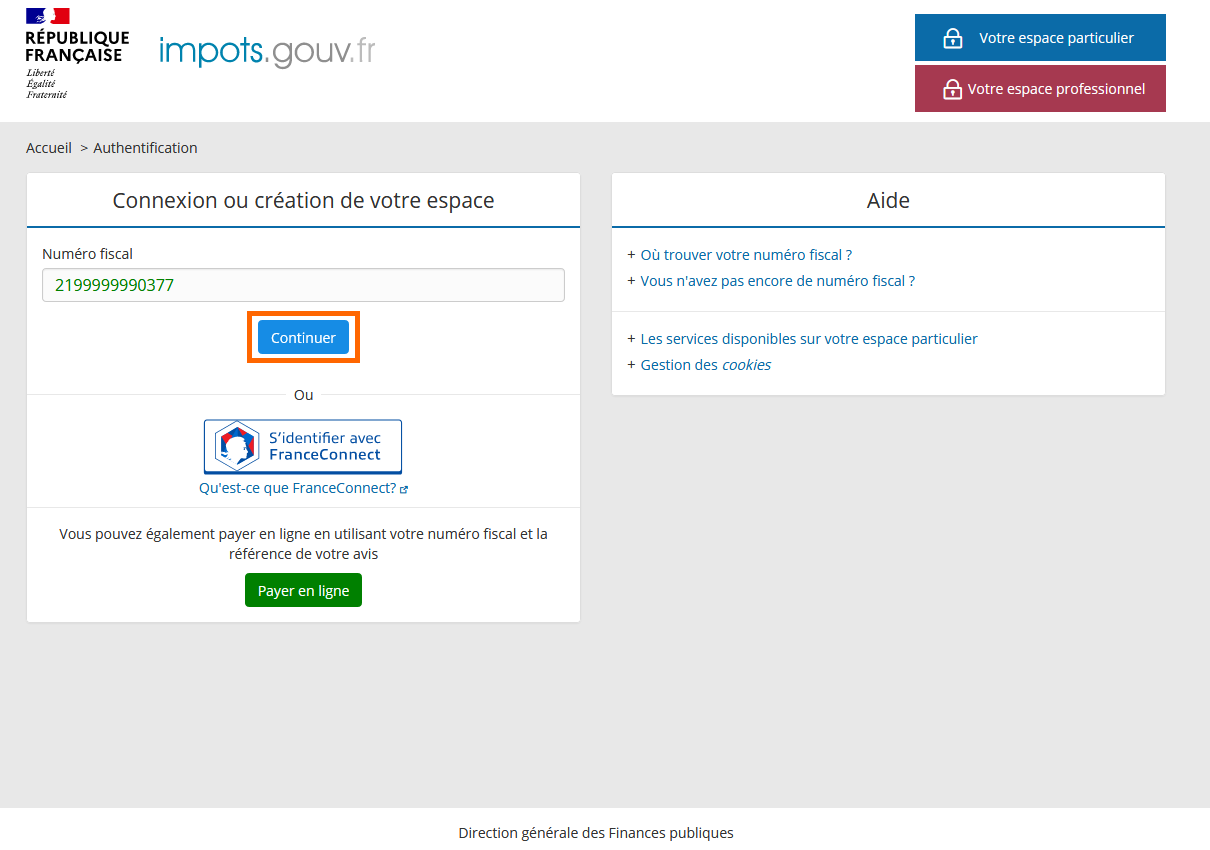Expand Où trouver votre numéro fiscal ?
Image resolution: width=1210 pixels, height=850 pixels.
(745, 255)
